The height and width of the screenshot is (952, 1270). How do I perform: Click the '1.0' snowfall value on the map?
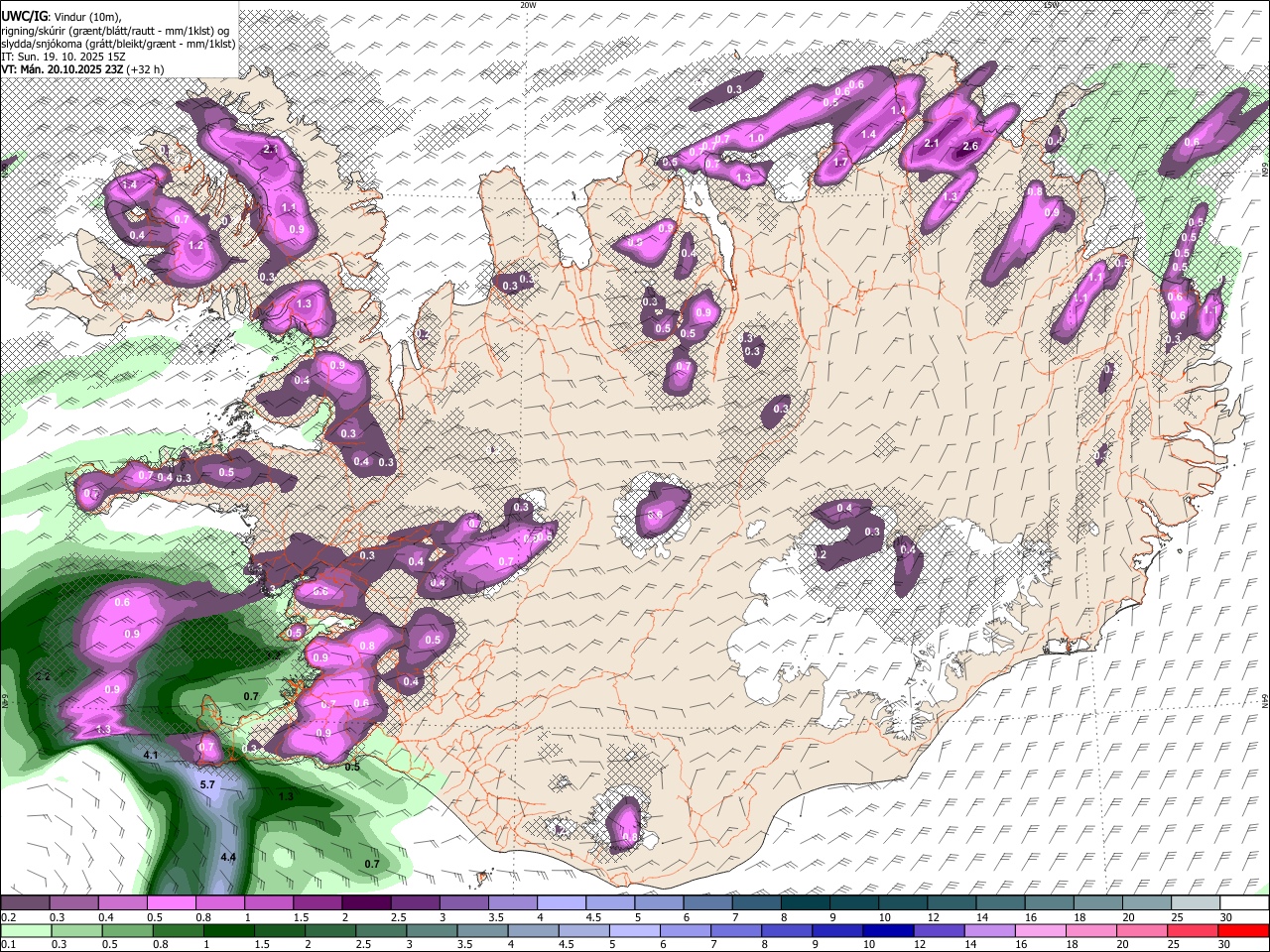pyautogui.click(x=757, y=138)
